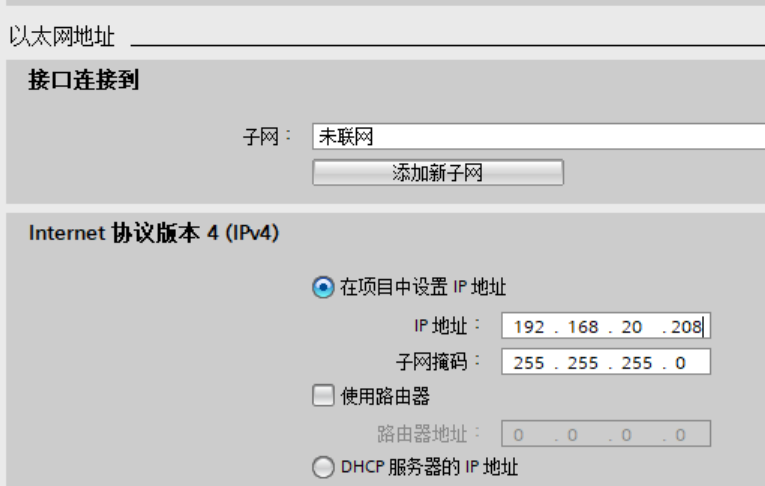Click the 168 octet in the IP 地址 field

click(x=583, y=327)
